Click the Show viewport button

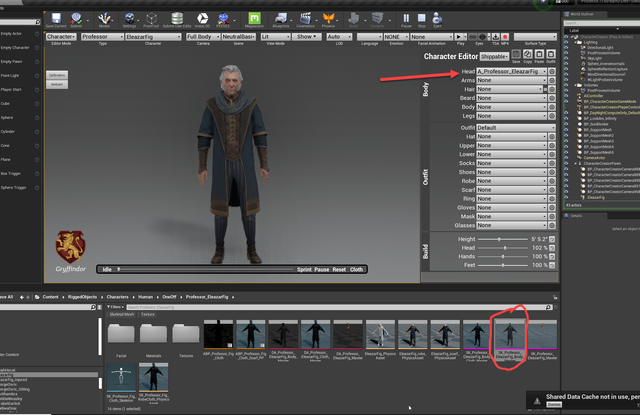click(307, 37)
